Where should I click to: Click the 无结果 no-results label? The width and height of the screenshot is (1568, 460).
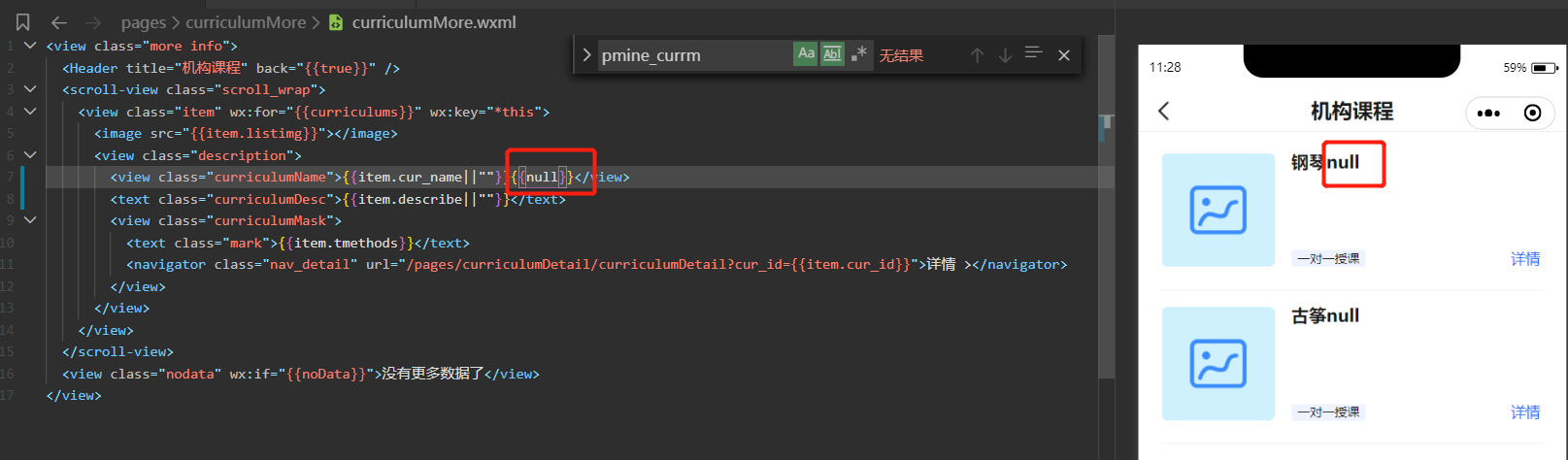(x=901, y=55)
